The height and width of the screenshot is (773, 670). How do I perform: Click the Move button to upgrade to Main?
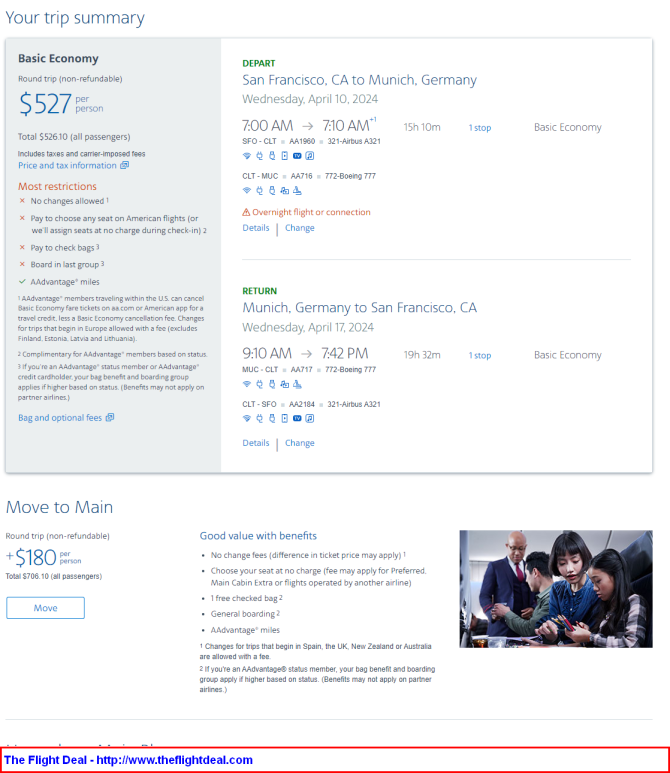point(45,608)
